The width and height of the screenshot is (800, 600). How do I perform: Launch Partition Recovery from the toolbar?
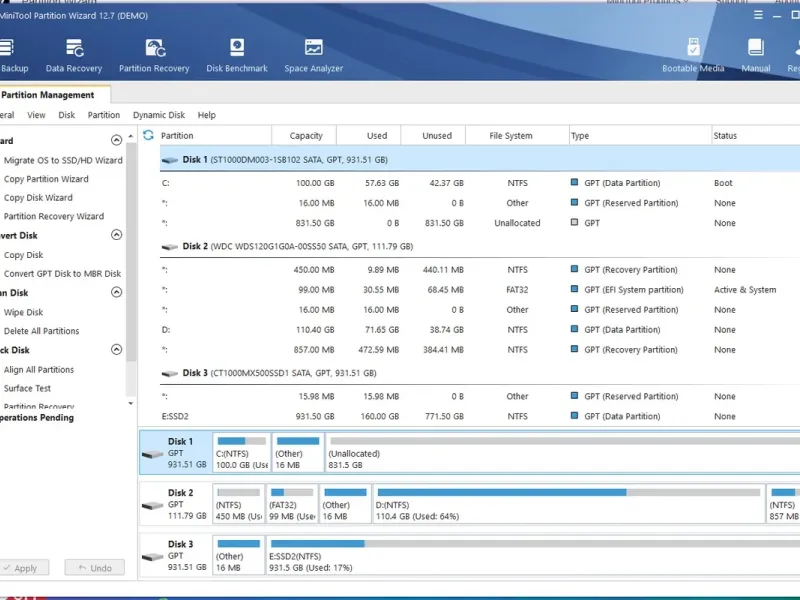point(154,55)
